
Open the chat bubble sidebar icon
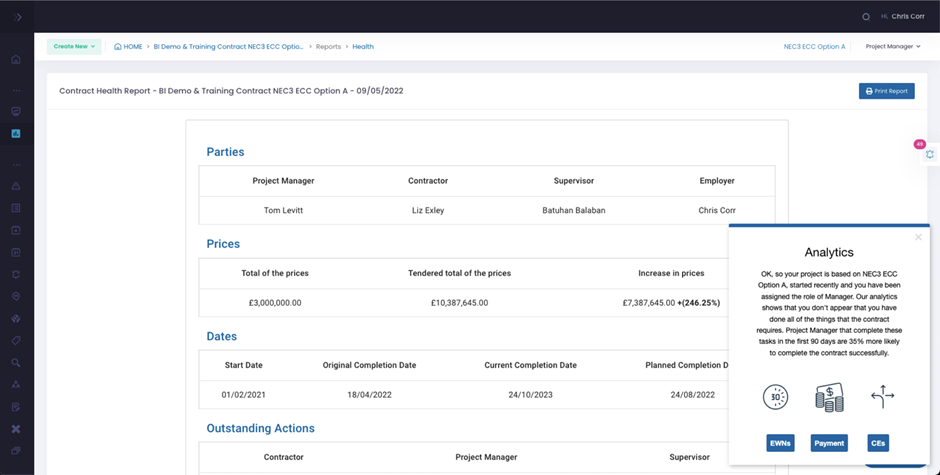click(x=16, y=296)
